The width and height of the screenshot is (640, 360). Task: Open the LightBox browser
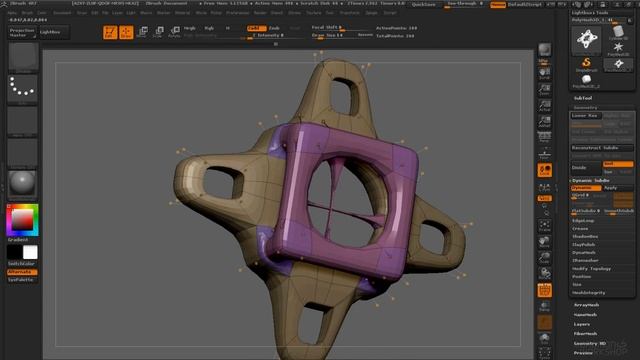(53, 32)
